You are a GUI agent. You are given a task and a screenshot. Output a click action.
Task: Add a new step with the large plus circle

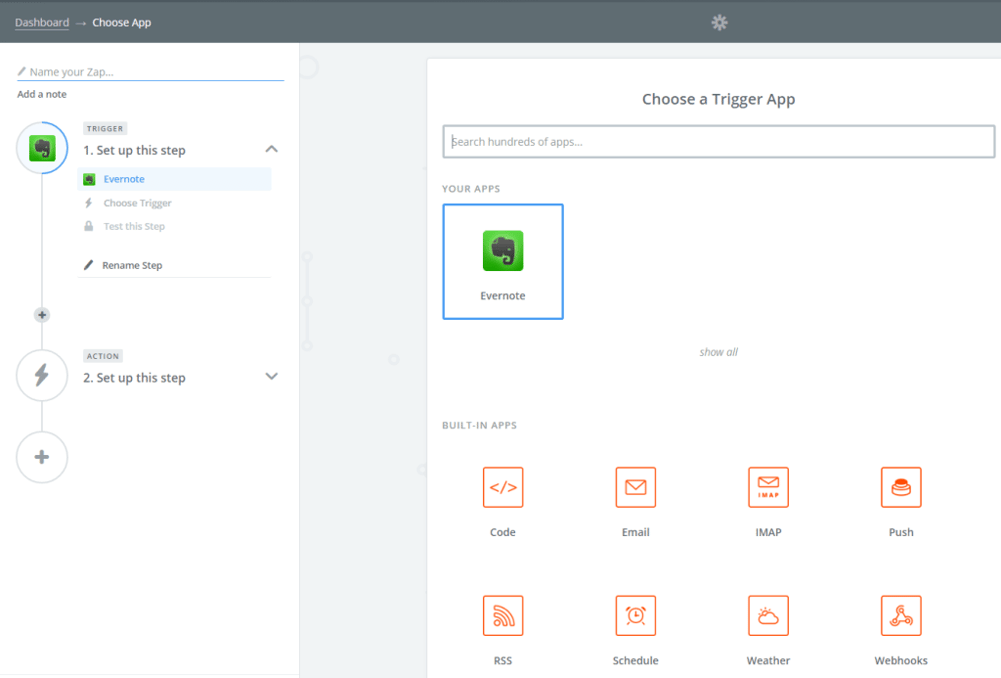coord(42,457)
